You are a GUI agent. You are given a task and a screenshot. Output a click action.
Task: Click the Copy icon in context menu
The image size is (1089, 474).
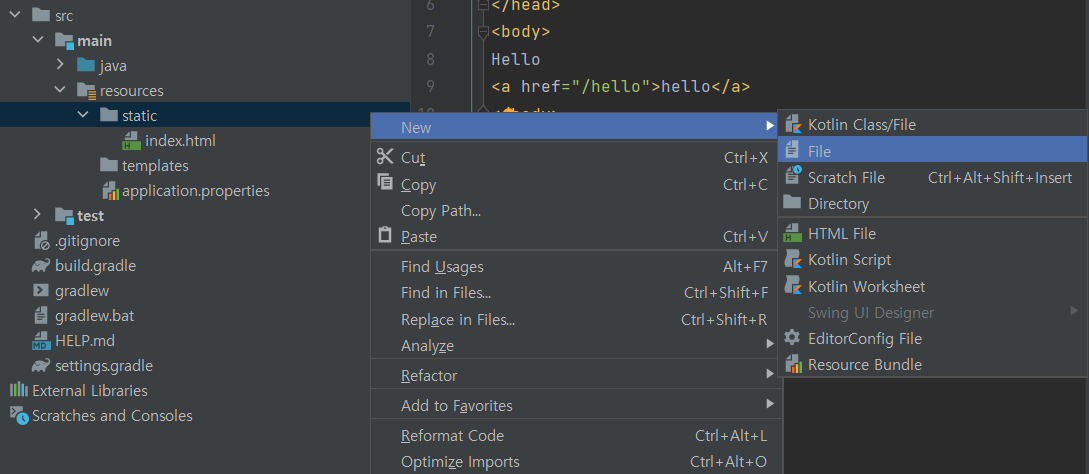click(x=385, y=183)
